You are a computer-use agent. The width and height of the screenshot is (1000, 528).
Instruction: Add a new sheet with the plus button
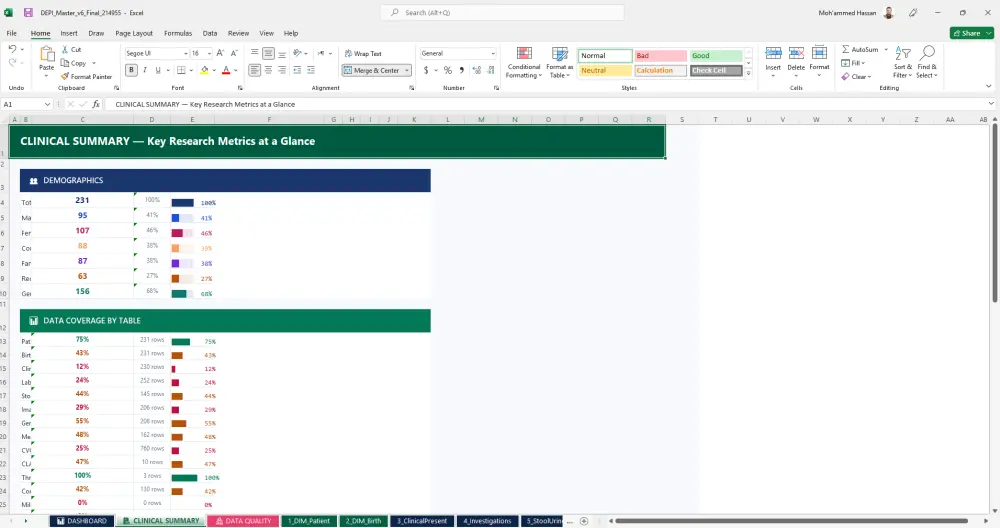pyautogui.click(x=584, y=521)
